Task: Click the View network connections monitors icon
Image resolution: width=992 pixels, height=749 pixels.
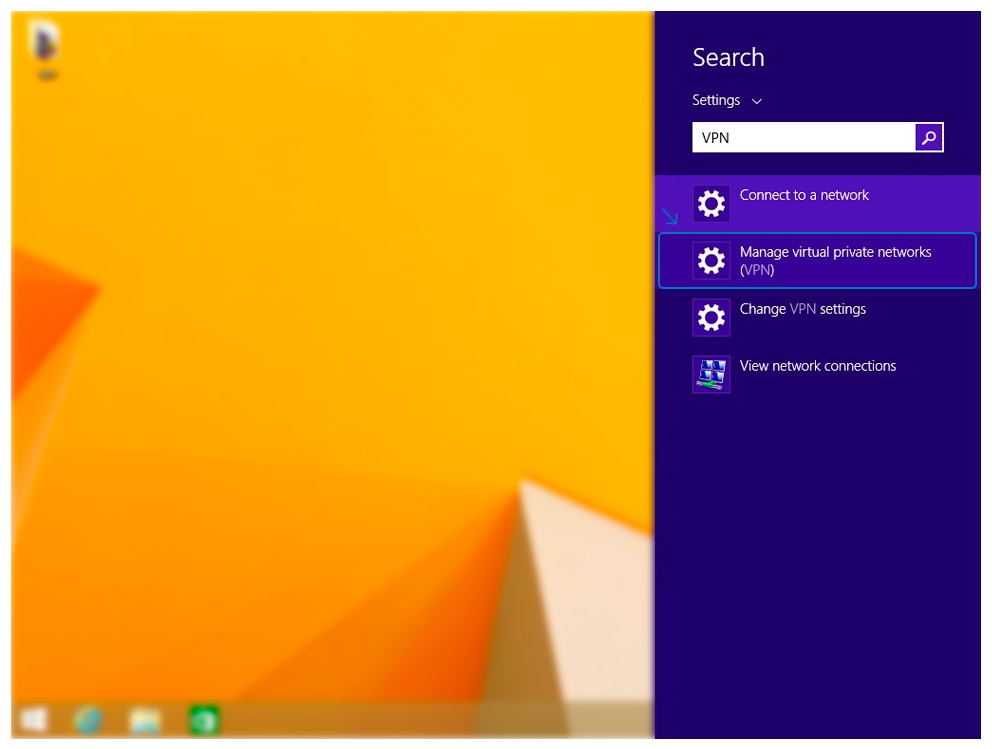Action: point(711,374)
